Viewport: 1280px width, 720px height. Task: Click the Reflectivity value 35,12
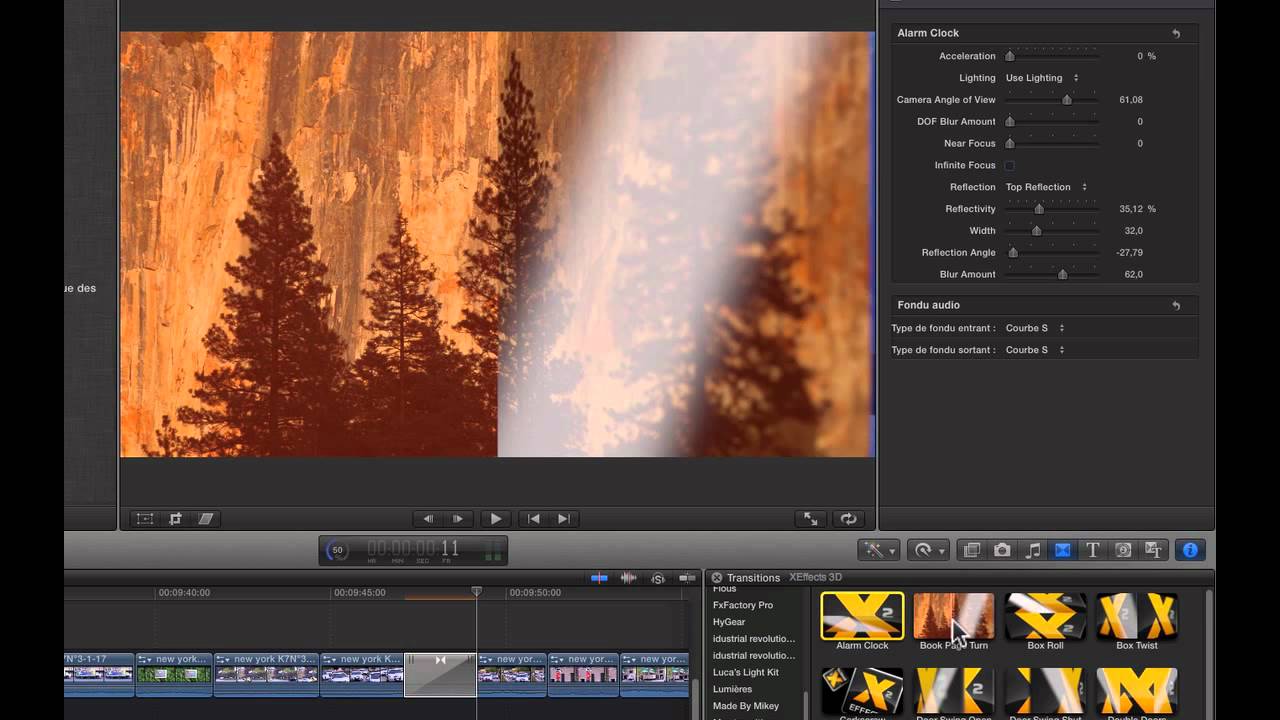1131,209
